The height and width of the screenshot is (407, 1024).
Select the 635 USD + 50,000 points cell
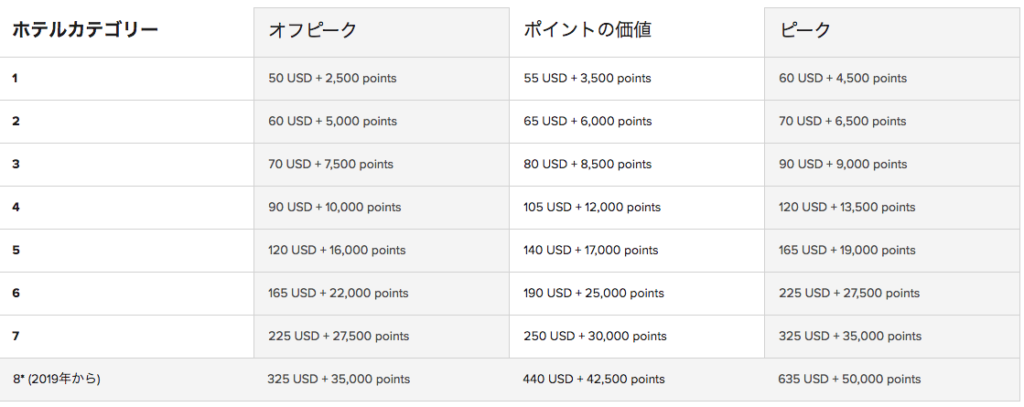pos(850,380)
